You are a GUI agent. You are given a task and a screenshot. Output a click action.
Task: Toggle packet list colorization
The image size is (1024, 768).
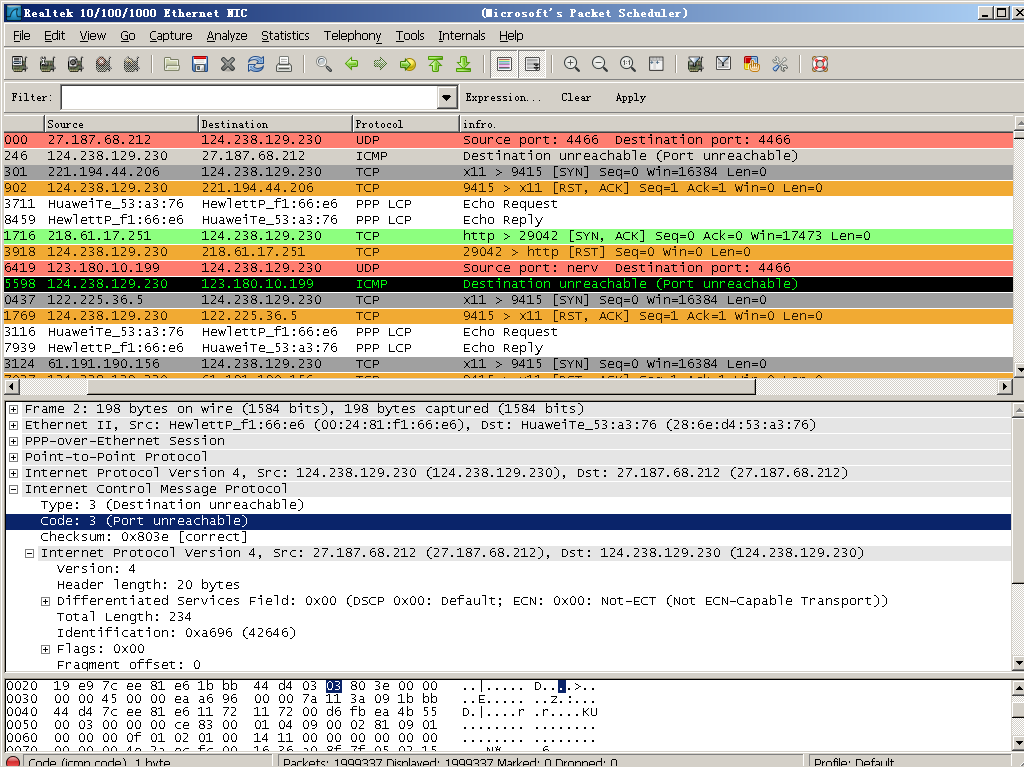click(504, 64)
